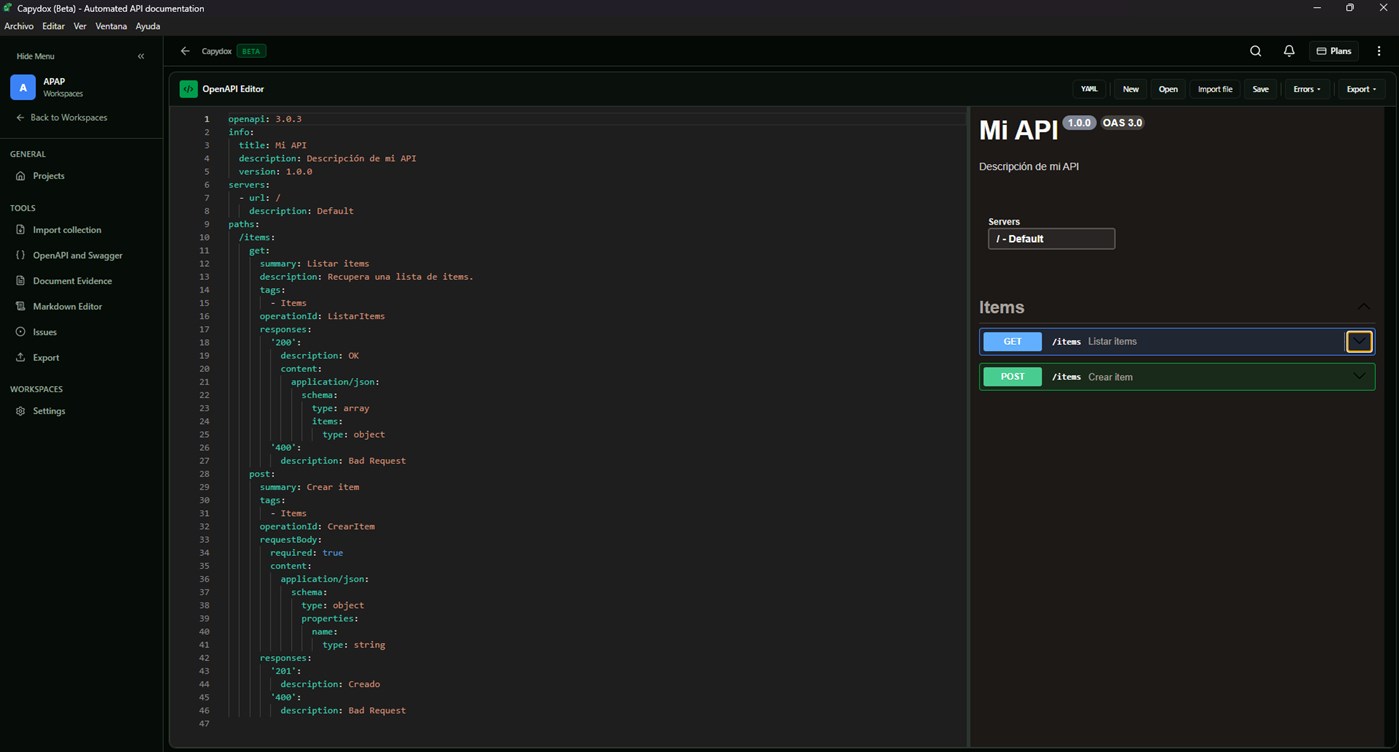
Task: Click the Issues clock icon
Action: pos(20,332)
